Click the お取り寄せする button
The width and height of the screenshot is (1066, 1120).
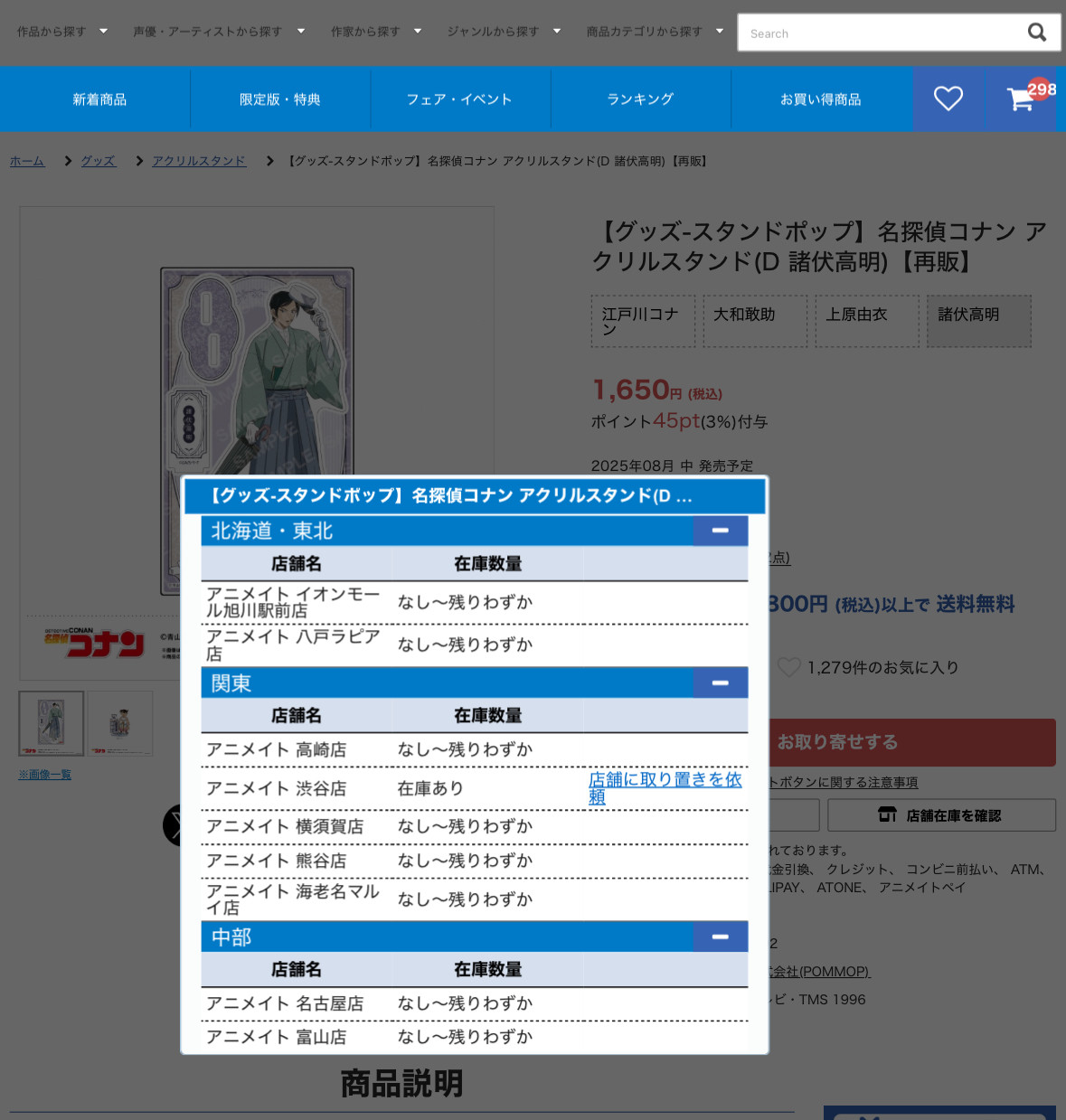point(911,742)
